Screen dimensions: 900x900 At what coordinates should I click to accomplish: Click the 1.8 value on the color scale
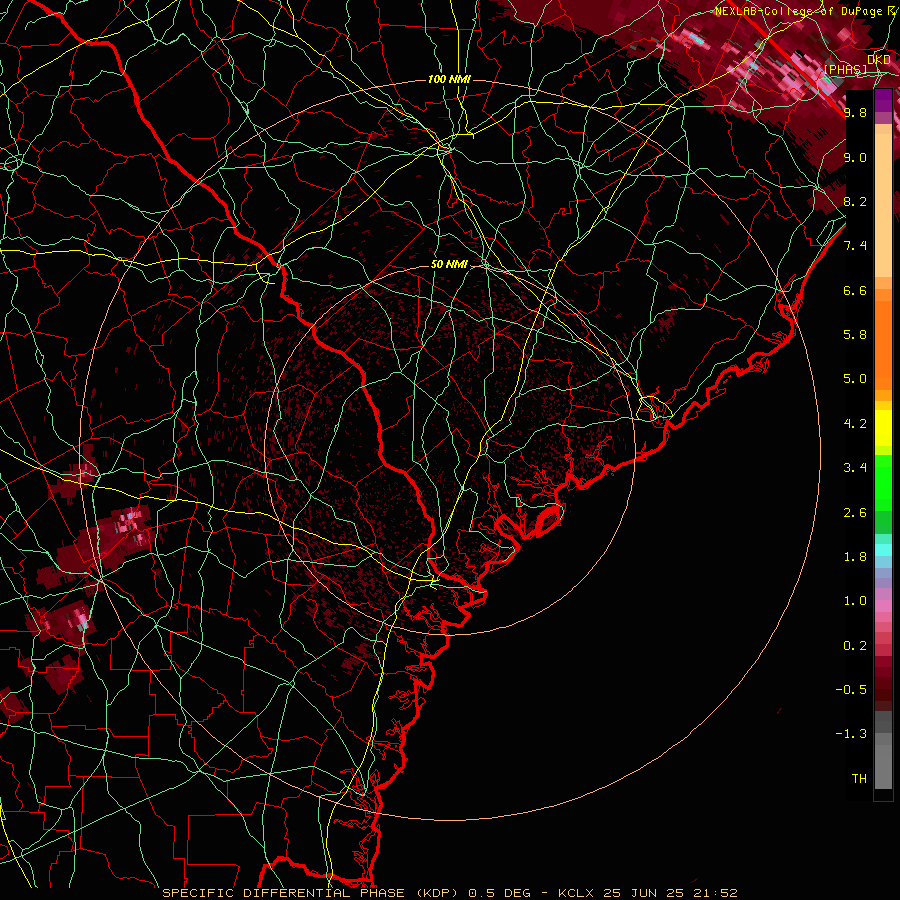pos(855,557)
